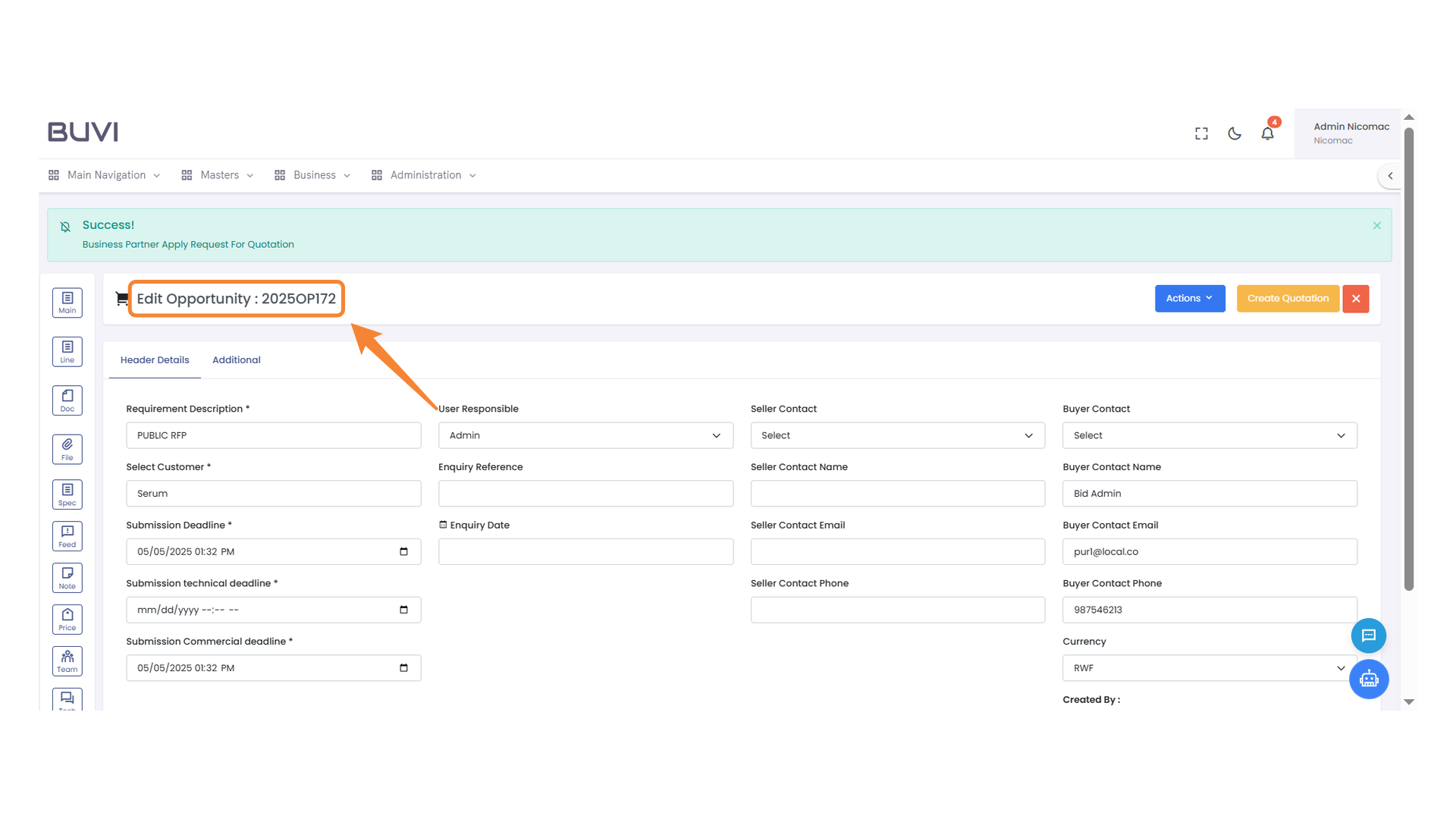Image resolution: width=1456 pixels, height=819 pixels.
Task: Open the Feed sidebar icon
Action: (x=67, y=536)
